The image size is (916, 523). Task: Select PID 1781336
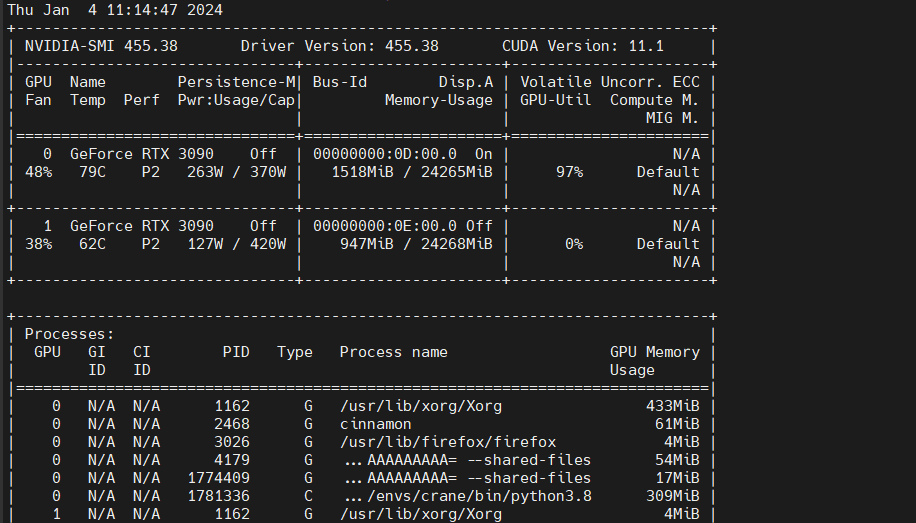[218, 496]
